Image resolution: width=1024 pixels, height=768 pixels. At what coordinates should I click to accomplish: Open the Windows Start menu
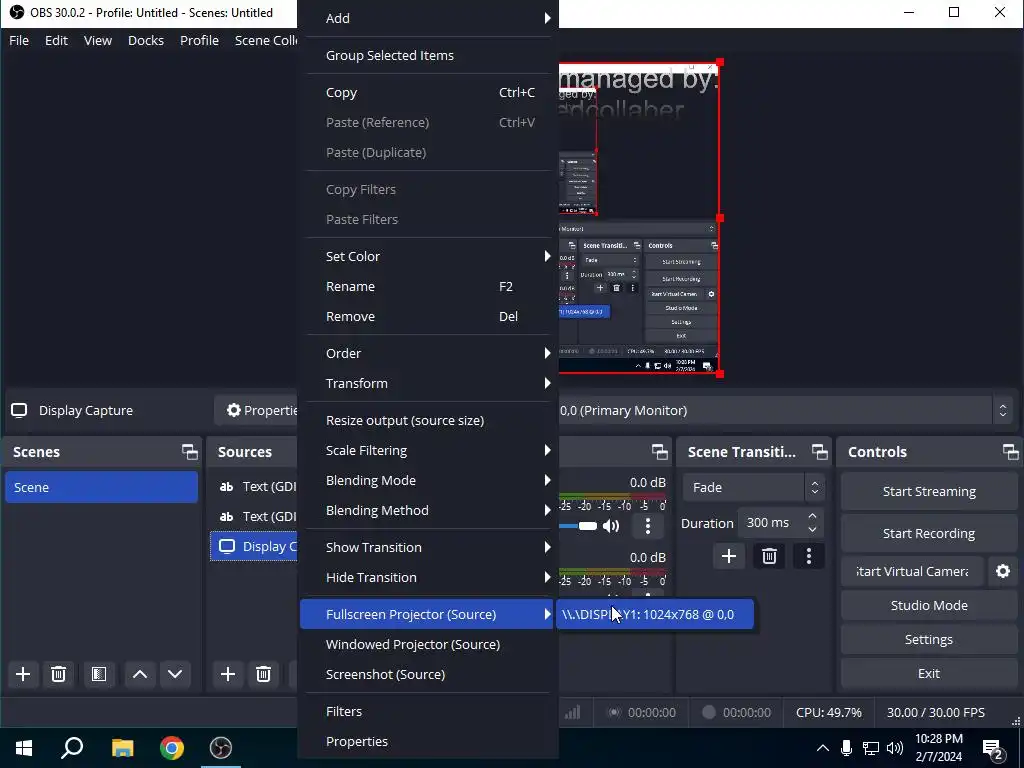coord(24,748)
